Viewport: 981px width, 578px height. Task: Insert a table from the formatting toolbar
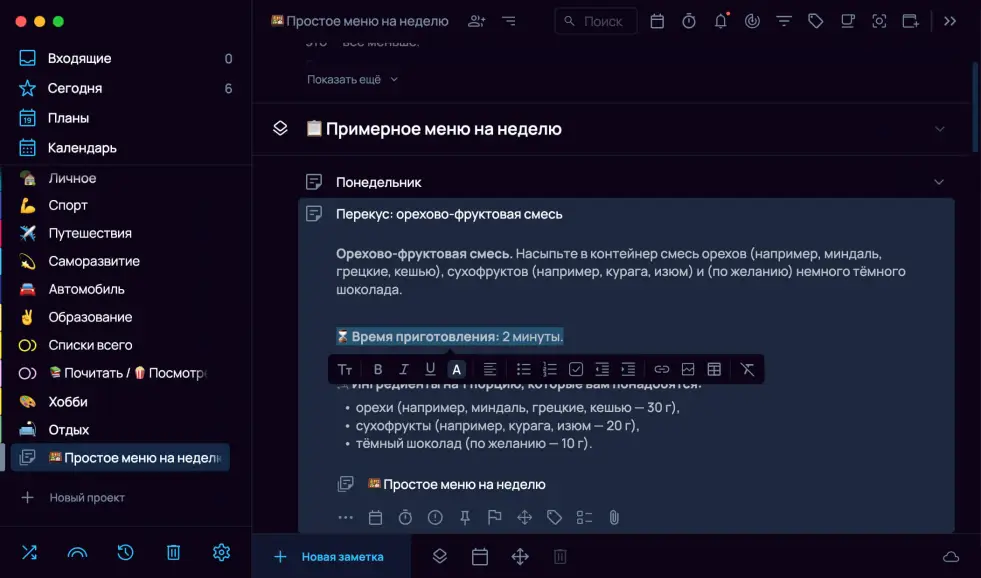coord(714,369)
